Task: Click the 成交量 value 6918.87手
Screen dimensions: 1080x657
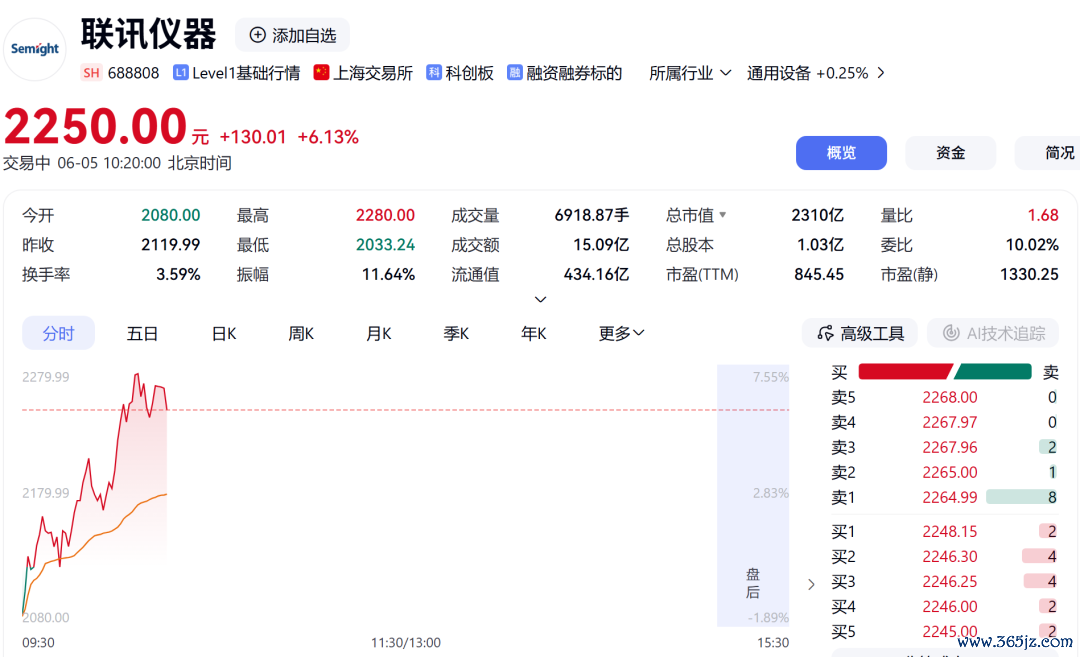Action: (x=592, y=215)
